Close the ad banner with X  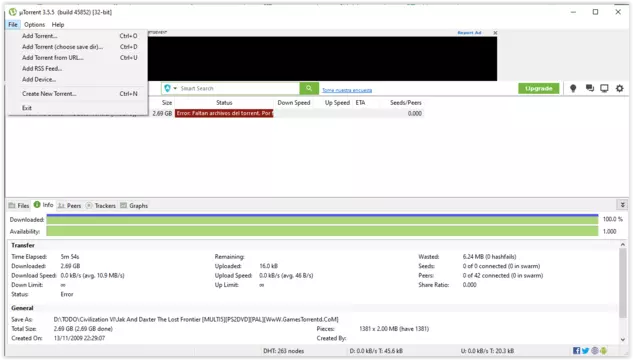495,33
